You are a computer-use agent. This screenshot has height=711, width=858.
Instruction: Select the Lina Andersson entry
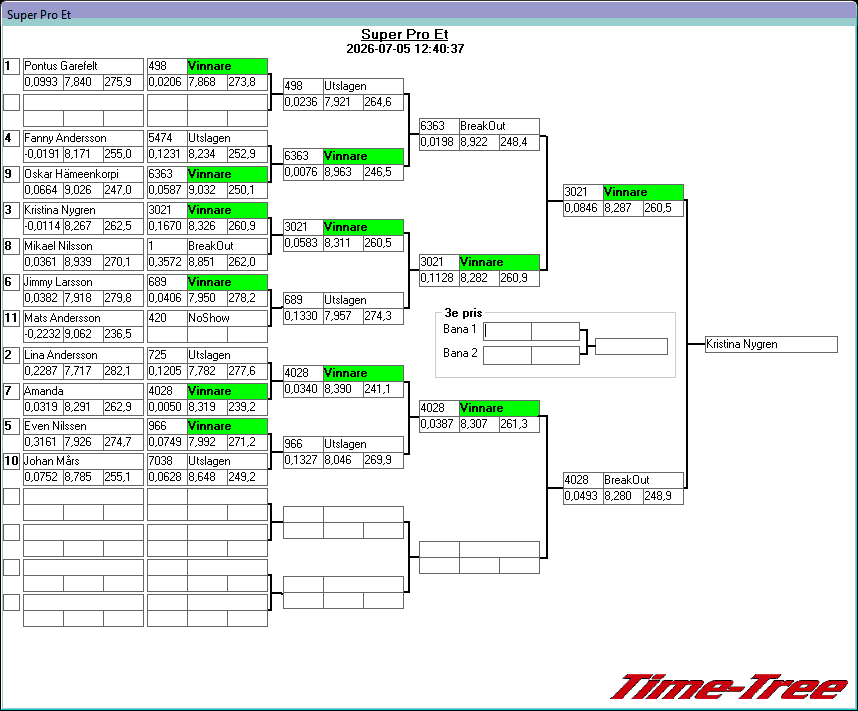click(83, 355)
